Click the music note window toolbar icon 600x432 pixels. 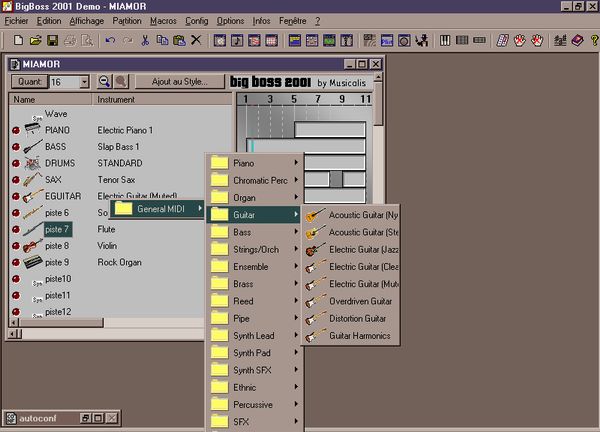(x=237, y=40)
